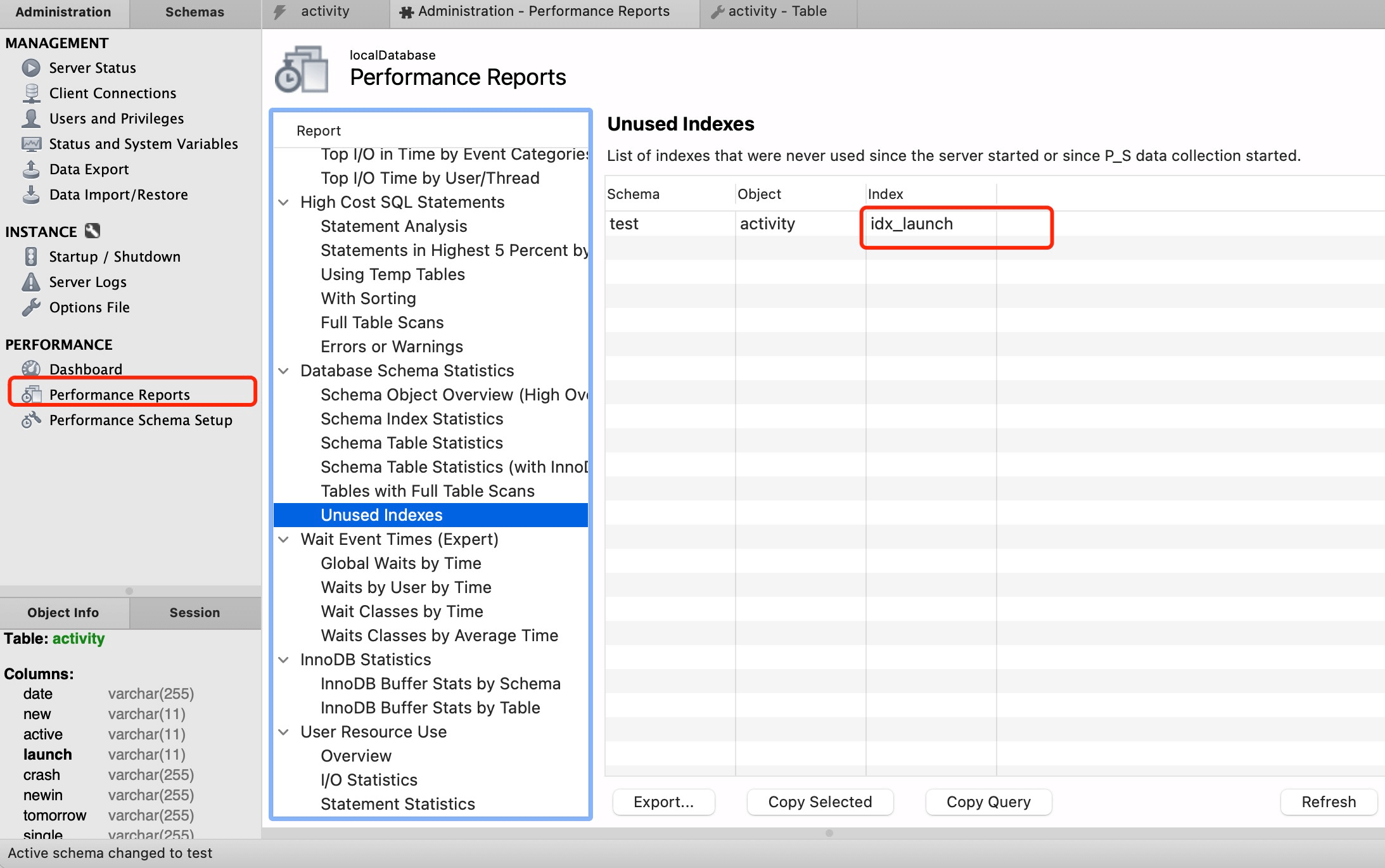Open the Object Info tab
Viewport: 1385px width, 868px height.
pyautogui.click(x=63, y=613)
